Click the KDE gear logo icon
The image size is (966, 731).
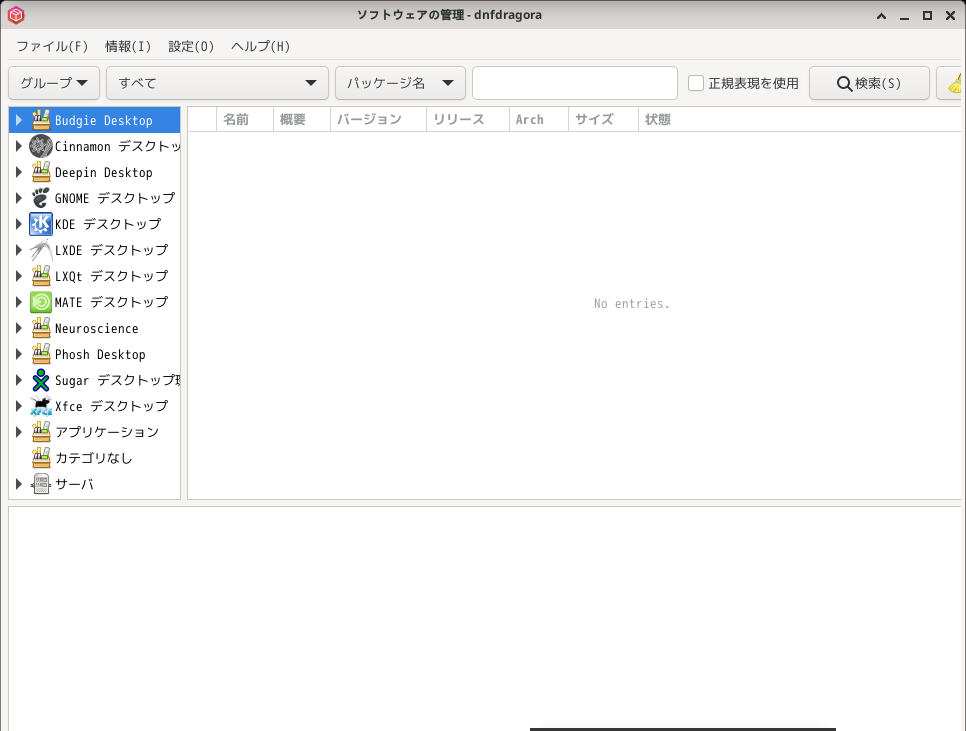pos(41,224)
